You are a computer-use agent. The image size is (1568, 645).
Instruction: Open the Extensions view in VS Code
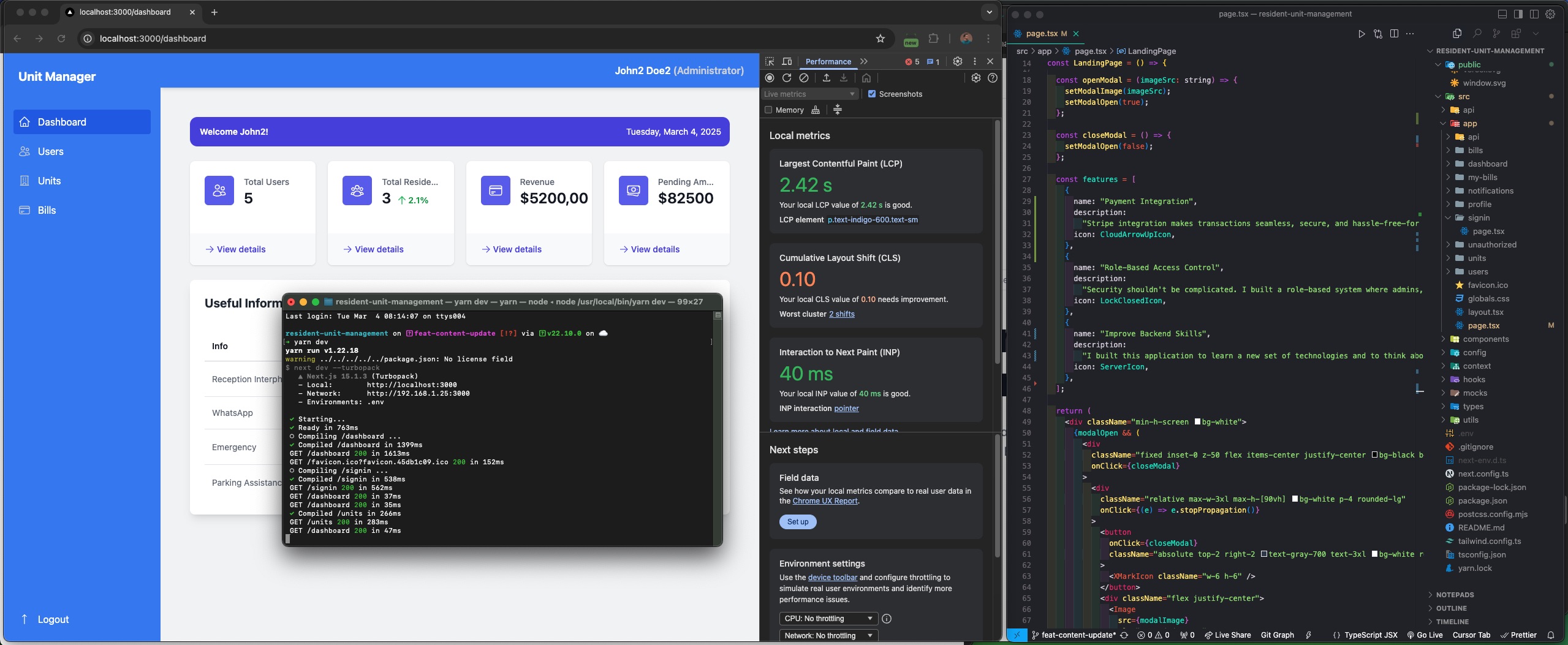click(1516, 34)
